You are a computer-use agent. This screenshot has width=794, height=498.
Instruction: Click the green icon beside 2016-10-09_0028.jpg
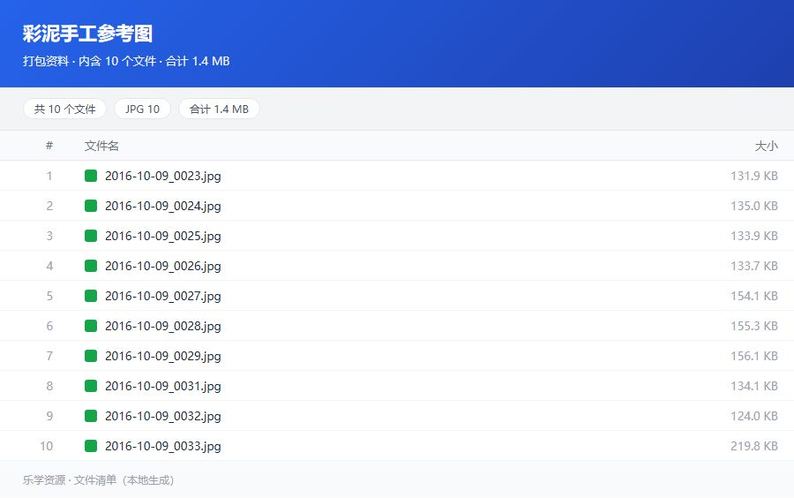[91, 326]
